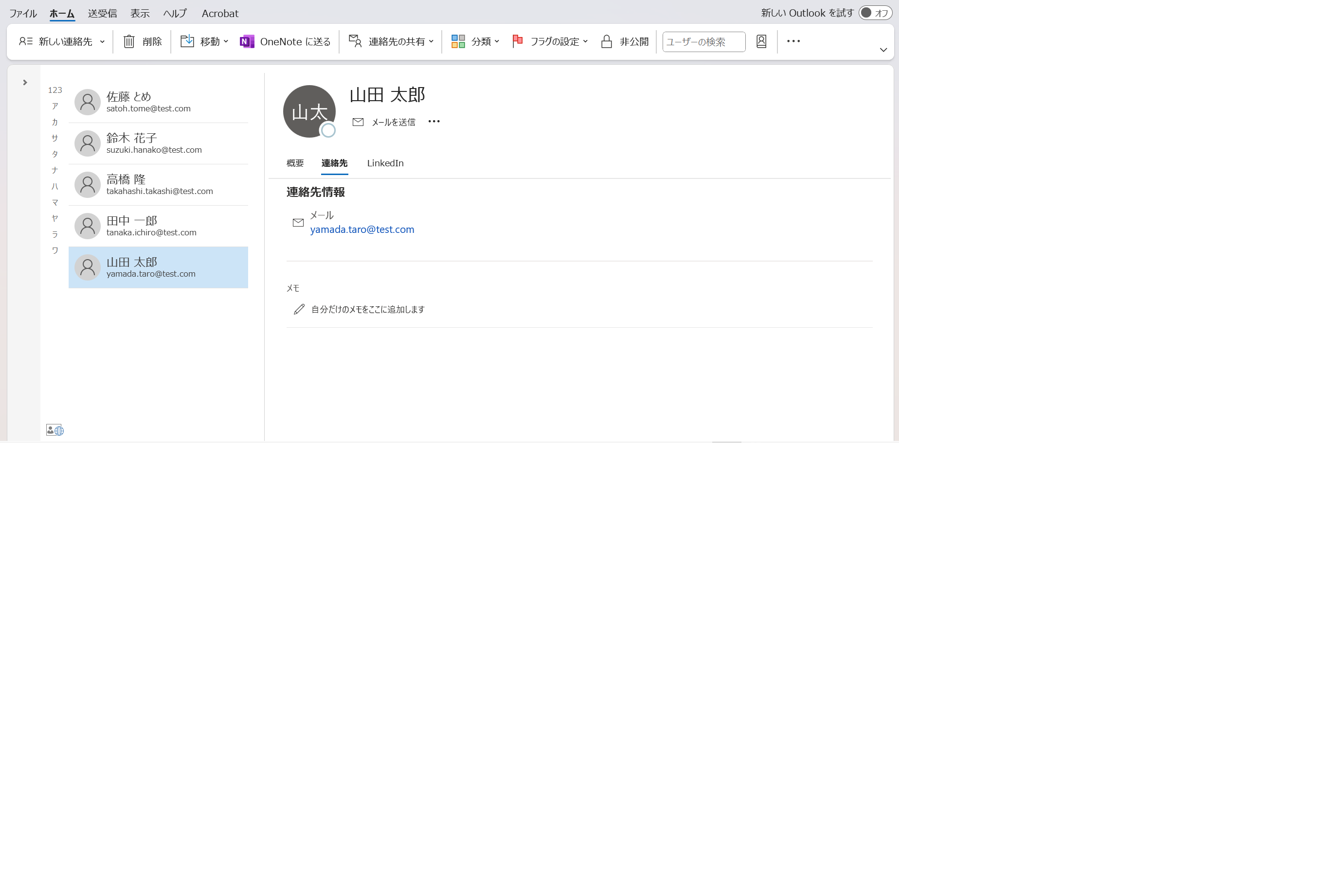
Task: Jump to タ in index
Action: [55, 154]
